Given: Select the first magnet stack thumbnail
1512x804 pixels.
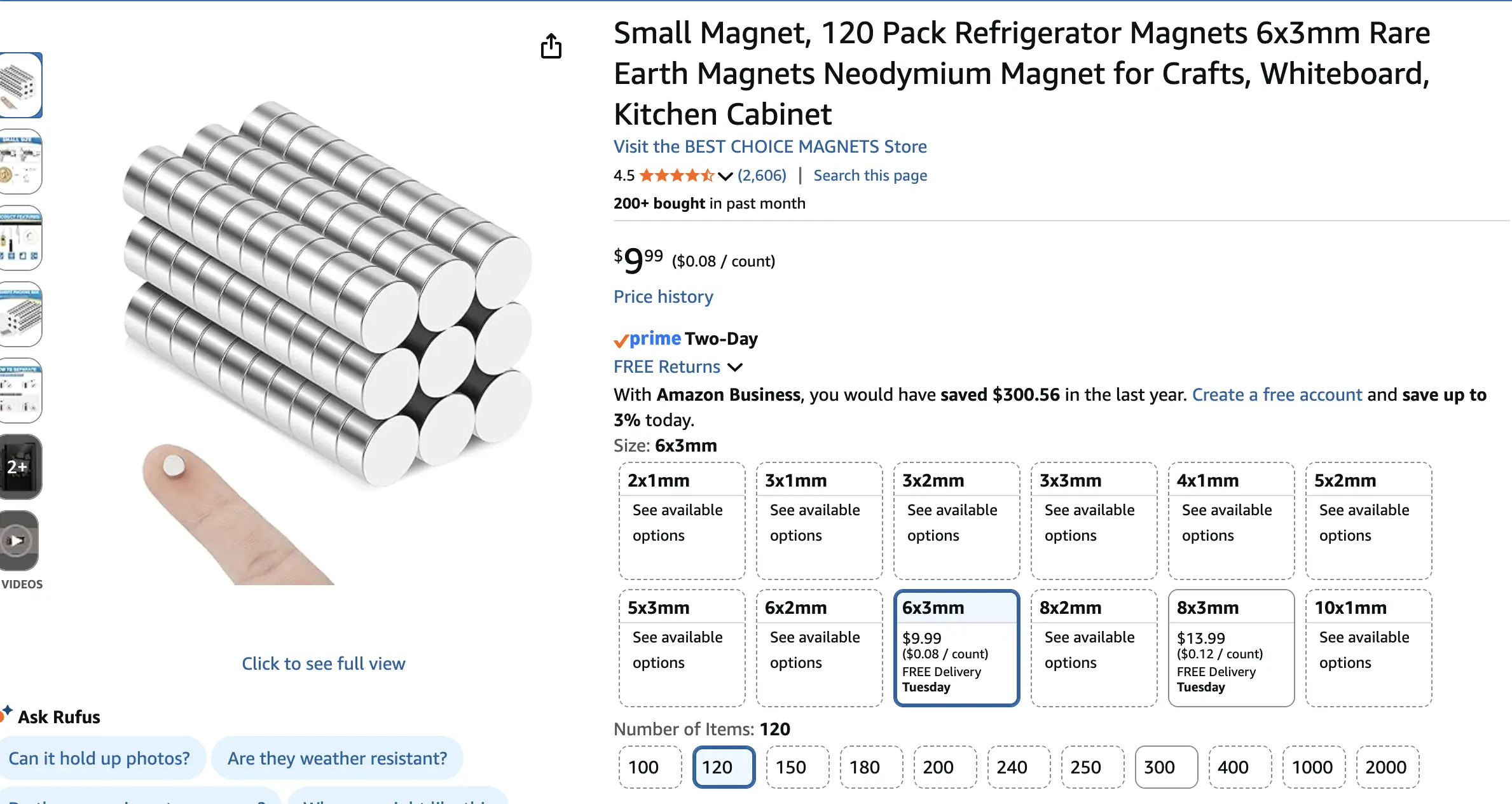Looking at the screenshot, I should [x=20, y=85].
